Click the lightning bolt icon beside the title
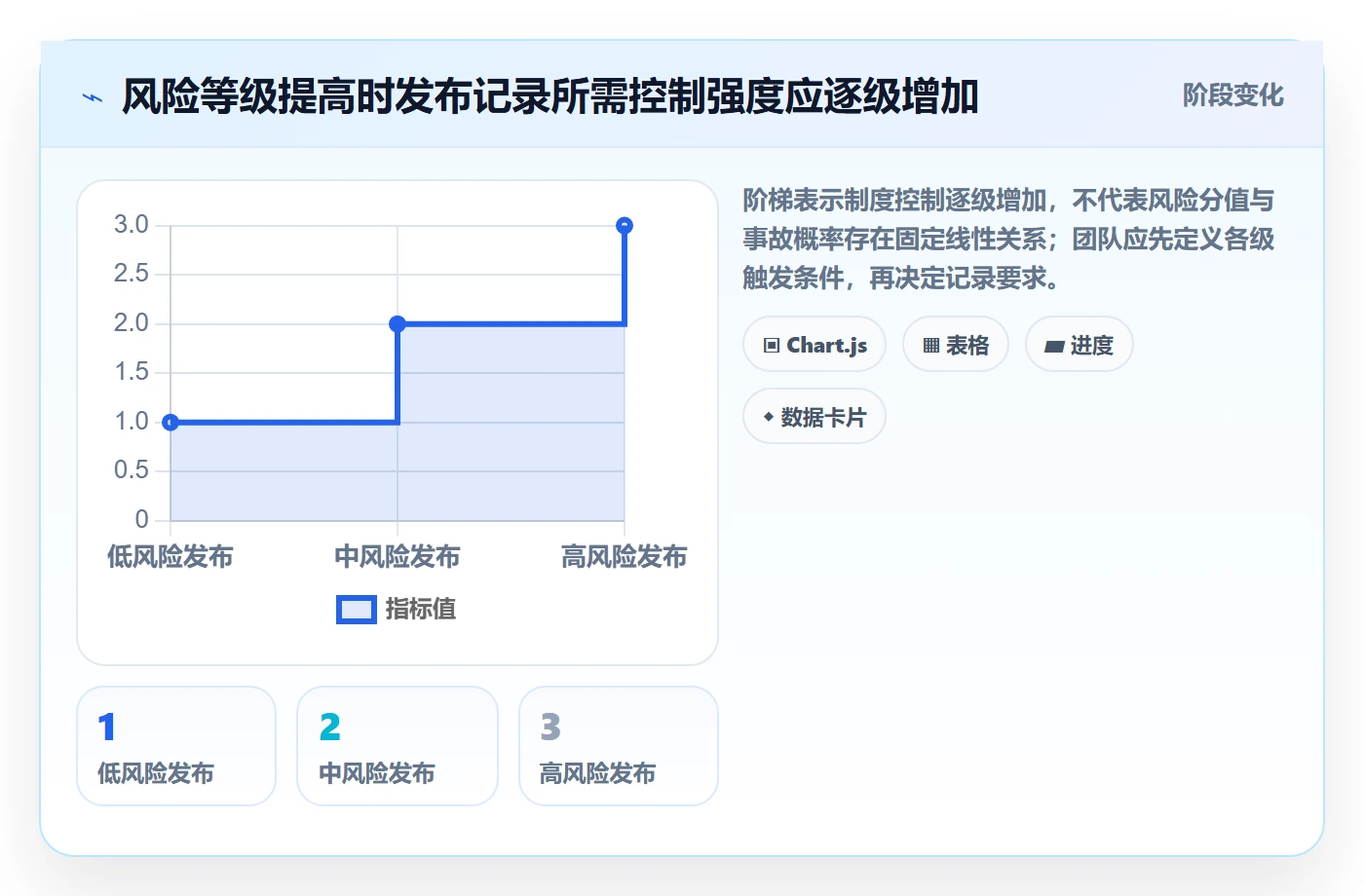1364x896 pixels. (93, 97)
